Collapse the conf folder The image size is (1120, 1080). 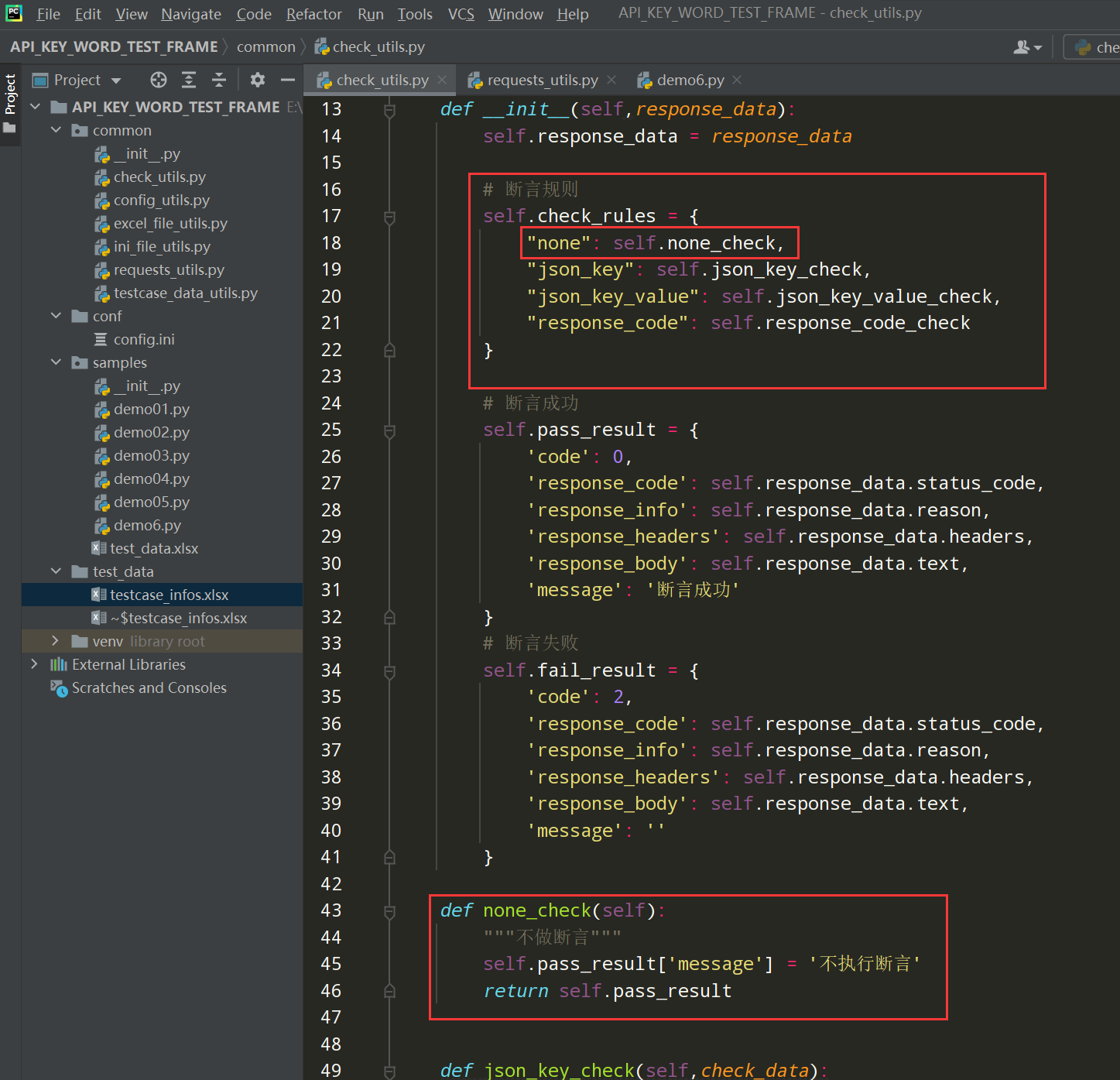[x=56, y=316]
